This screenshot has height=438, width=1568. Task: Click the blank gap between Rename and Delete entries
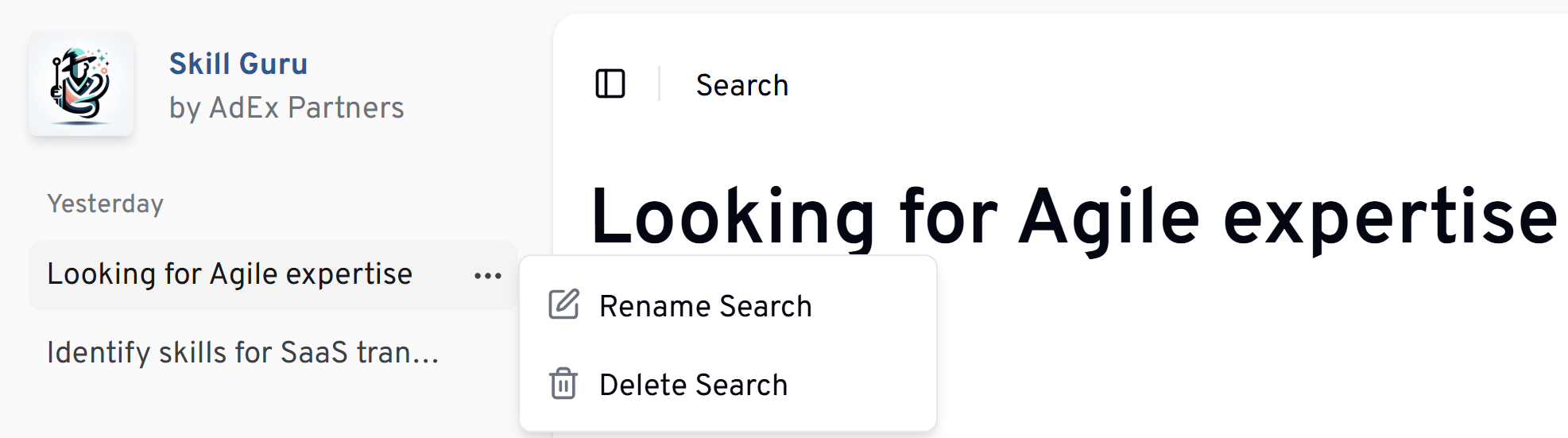click(727, 345)
